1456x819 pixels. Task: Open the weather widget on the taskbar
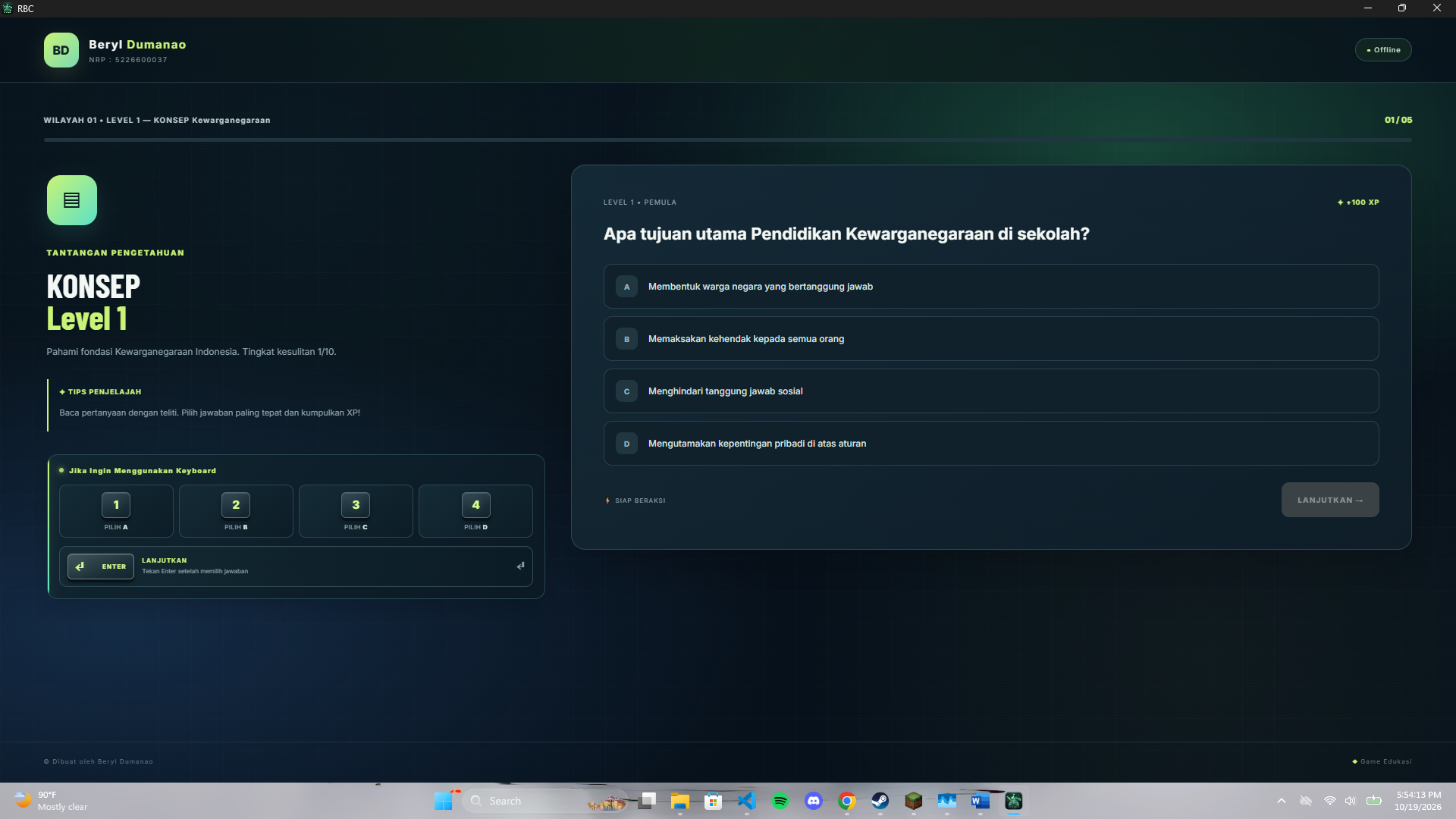52,801
